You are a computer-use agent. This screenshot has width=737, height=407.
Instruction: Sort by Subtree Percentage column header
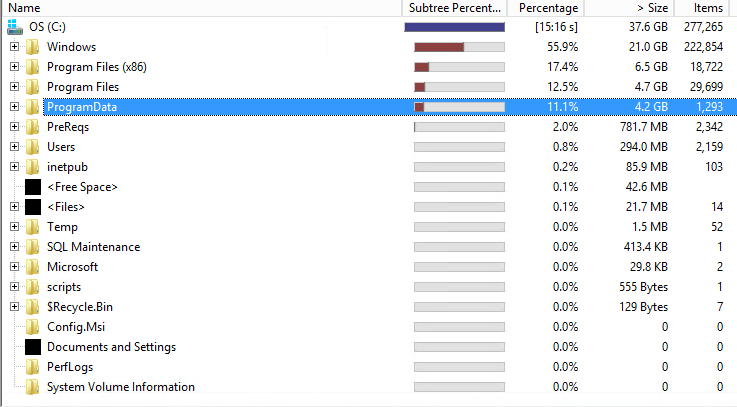(455, 8)
